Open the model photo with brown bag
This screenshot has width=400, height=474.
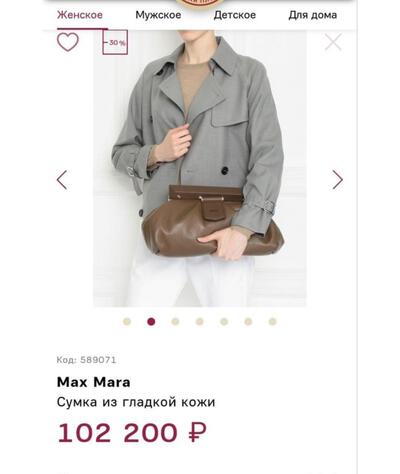200,168
